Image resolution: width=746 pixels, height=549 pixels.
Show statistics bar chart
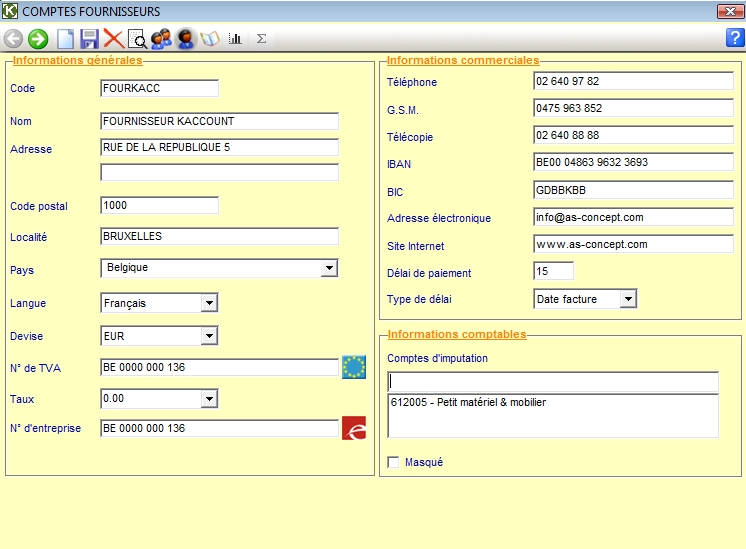[x=235, y=39]
